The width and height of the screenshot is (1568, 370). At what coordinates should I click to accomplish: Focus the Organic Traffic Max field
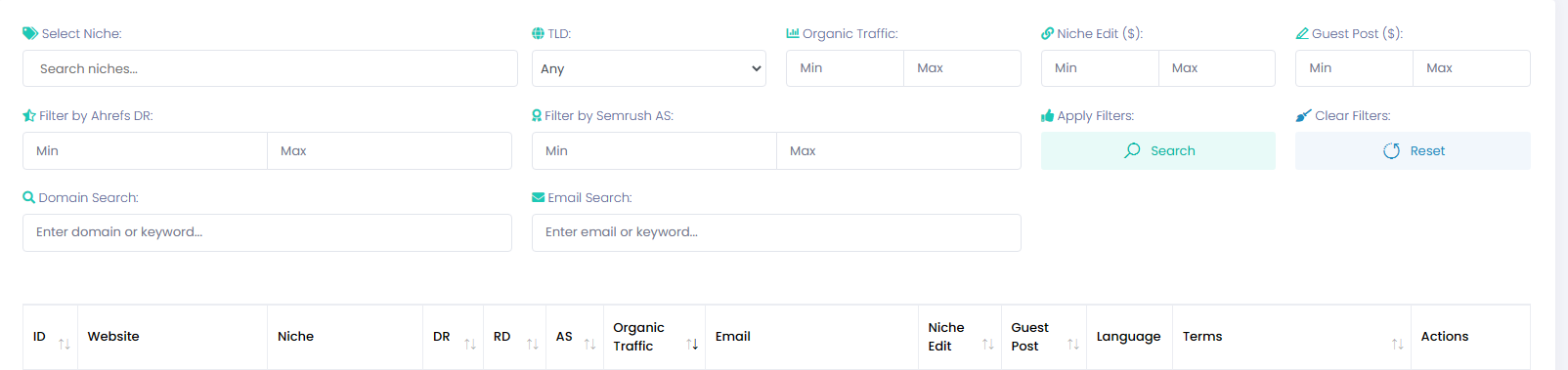coord(962,68)
